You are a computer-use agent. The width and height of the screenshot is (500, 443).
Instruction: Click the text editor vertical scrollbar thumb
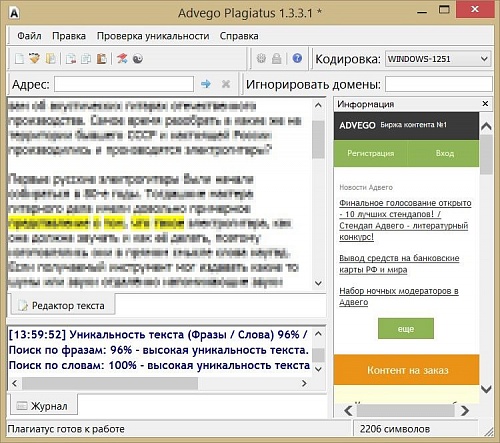318,139
